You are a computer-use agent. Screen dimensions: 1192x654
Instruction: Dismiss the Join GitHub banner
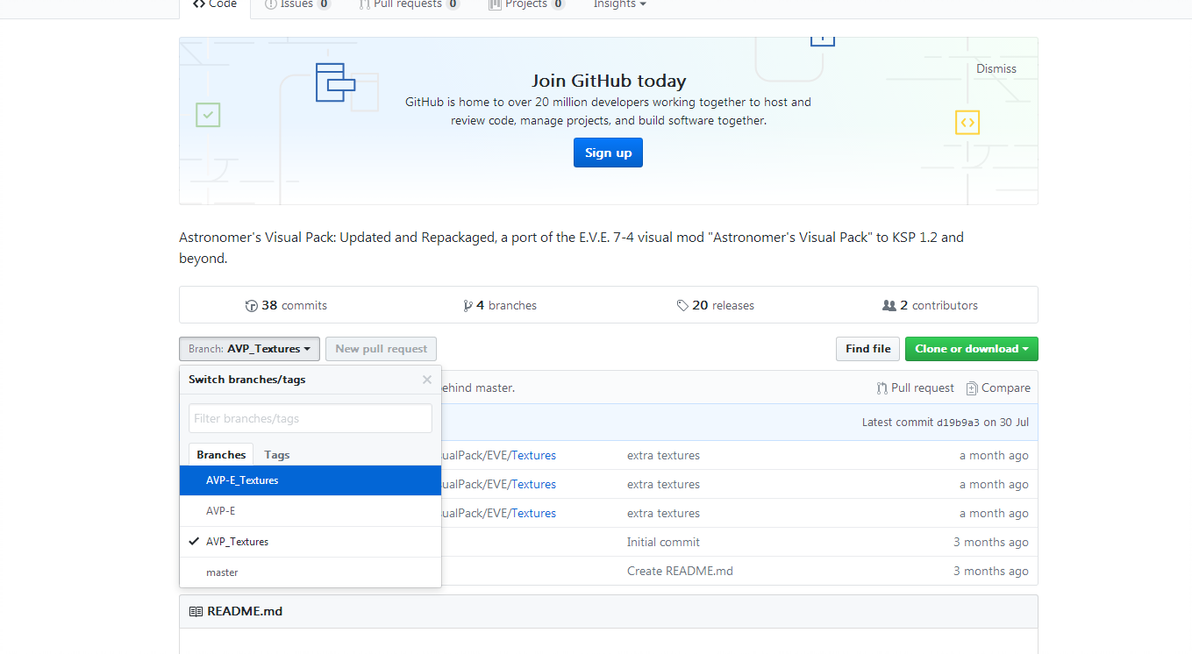(x=996, y=69)
